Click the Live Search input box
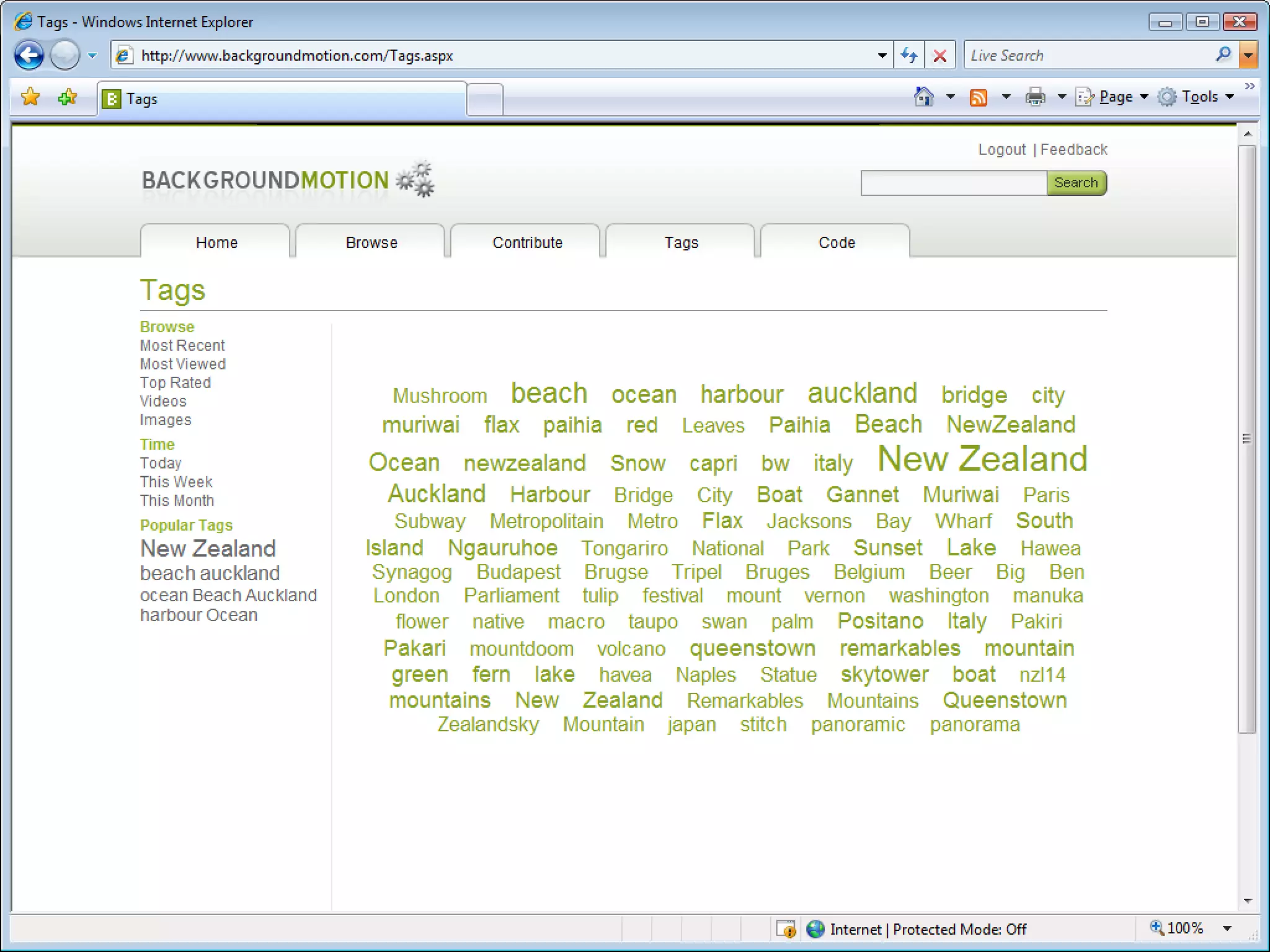The width and height of the screenshot is (1270, 952). click(1089, 55)
